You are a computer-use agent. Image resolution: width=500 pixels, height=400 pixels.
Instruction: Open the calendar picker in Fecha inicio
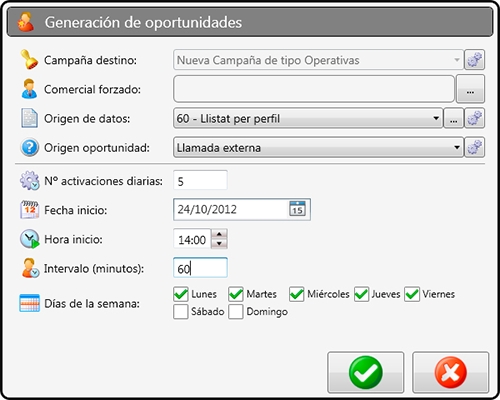297,209
